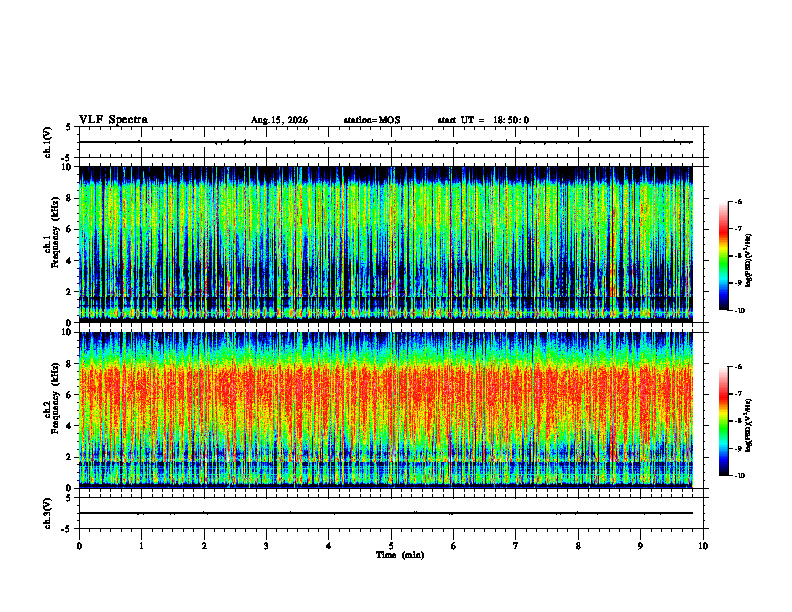Image resolution: width=792 pixels, height=612 pixels.
Task: Click the "-10" label on ch.2 color bar
Action: 740,476
